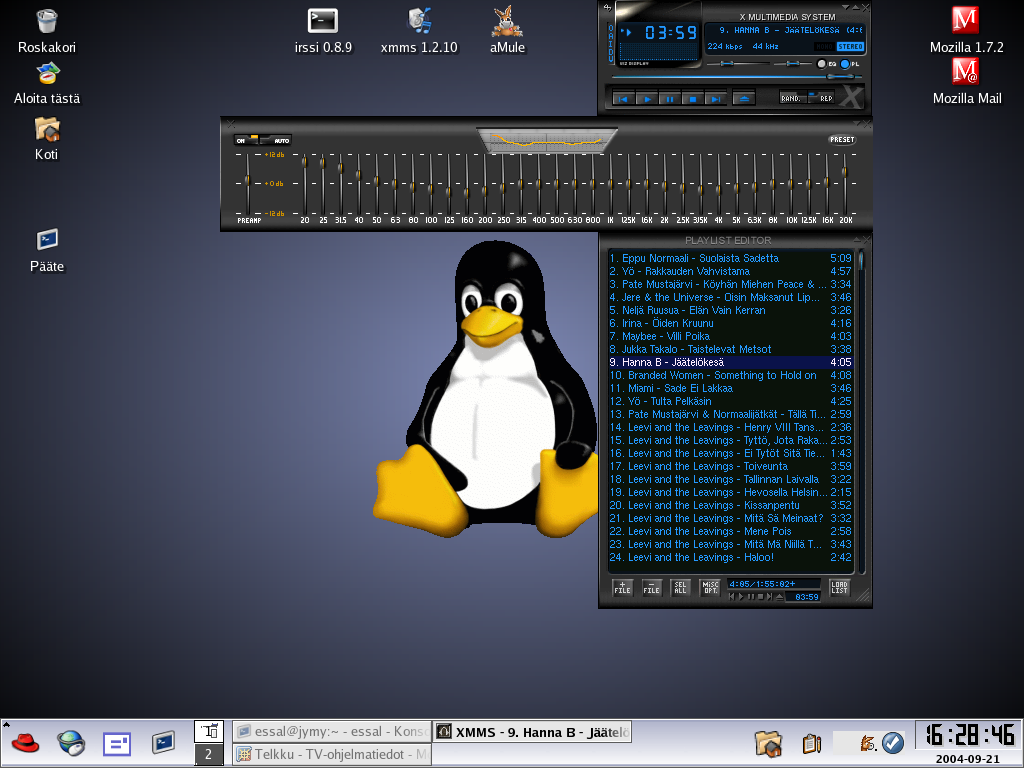This screenshot has height=768, width=1024.
Task: Click the OAIDV options letters strip
Action: point(611,43)
